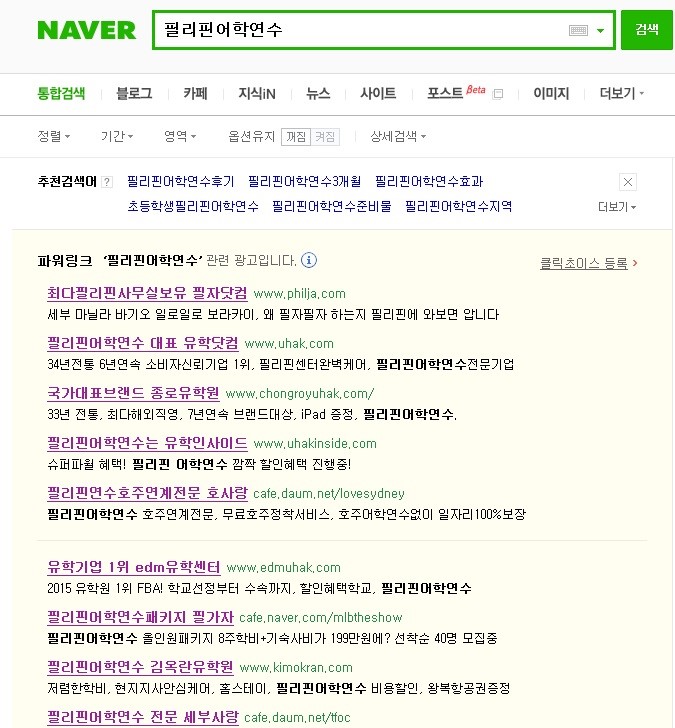The image size is (675, 728).
Task: Click description text starting 34년전통 6년연속
Action: pyautogui.click(x=280, y=364)
